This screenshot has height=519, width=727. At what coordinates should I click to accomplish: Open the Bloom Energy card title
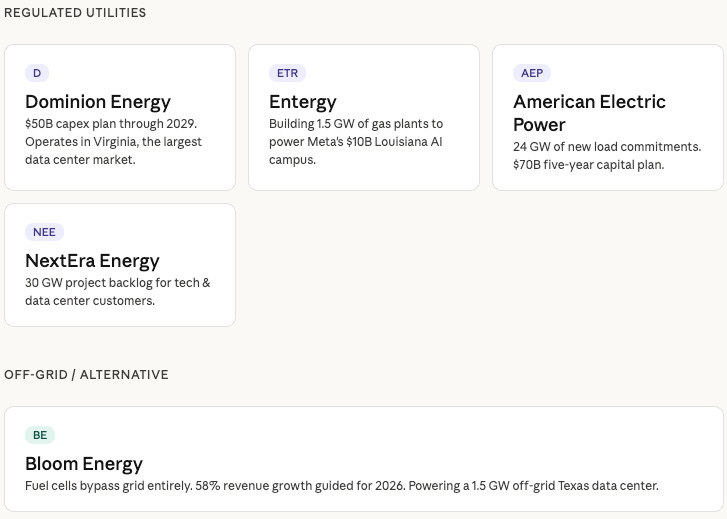tap(84, 464)
